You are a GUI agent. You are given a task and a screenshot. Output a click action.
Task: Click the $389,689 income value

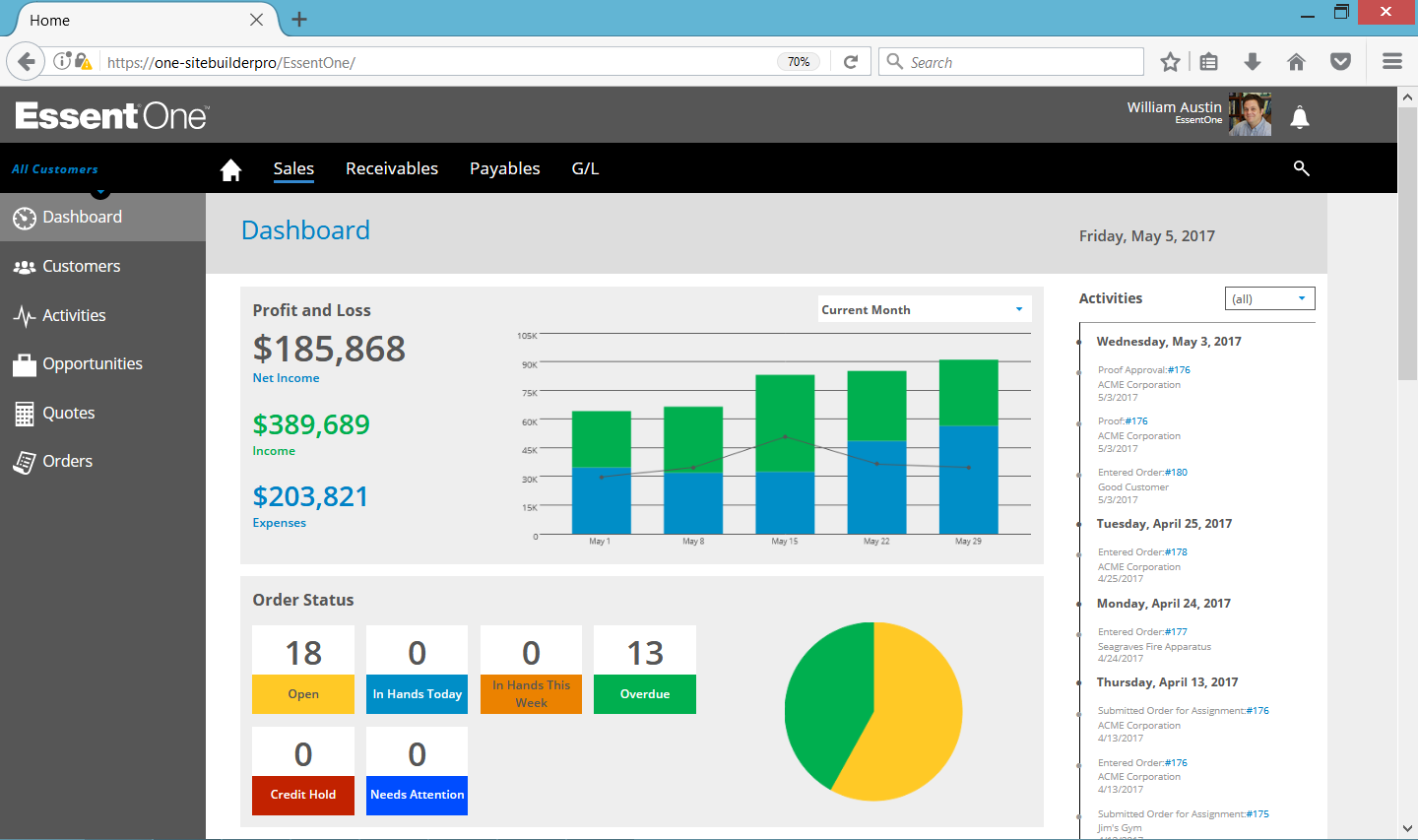point(311,424)
